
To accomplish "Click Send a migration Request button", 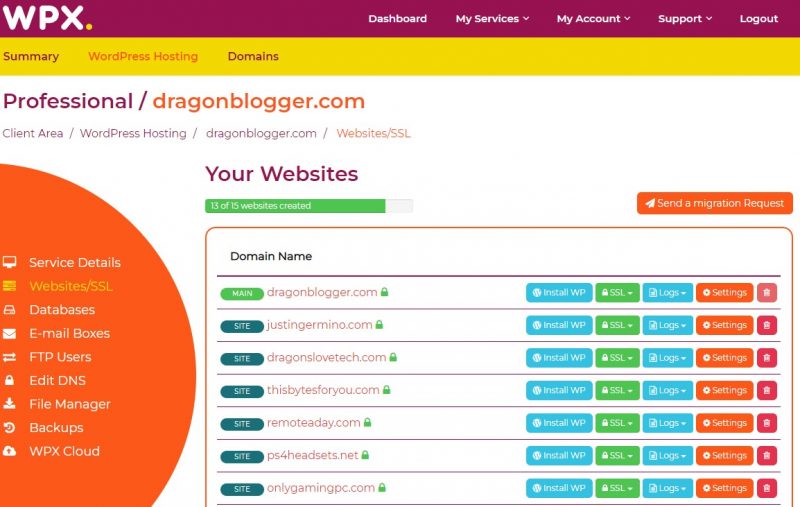I will pos(714,203).
